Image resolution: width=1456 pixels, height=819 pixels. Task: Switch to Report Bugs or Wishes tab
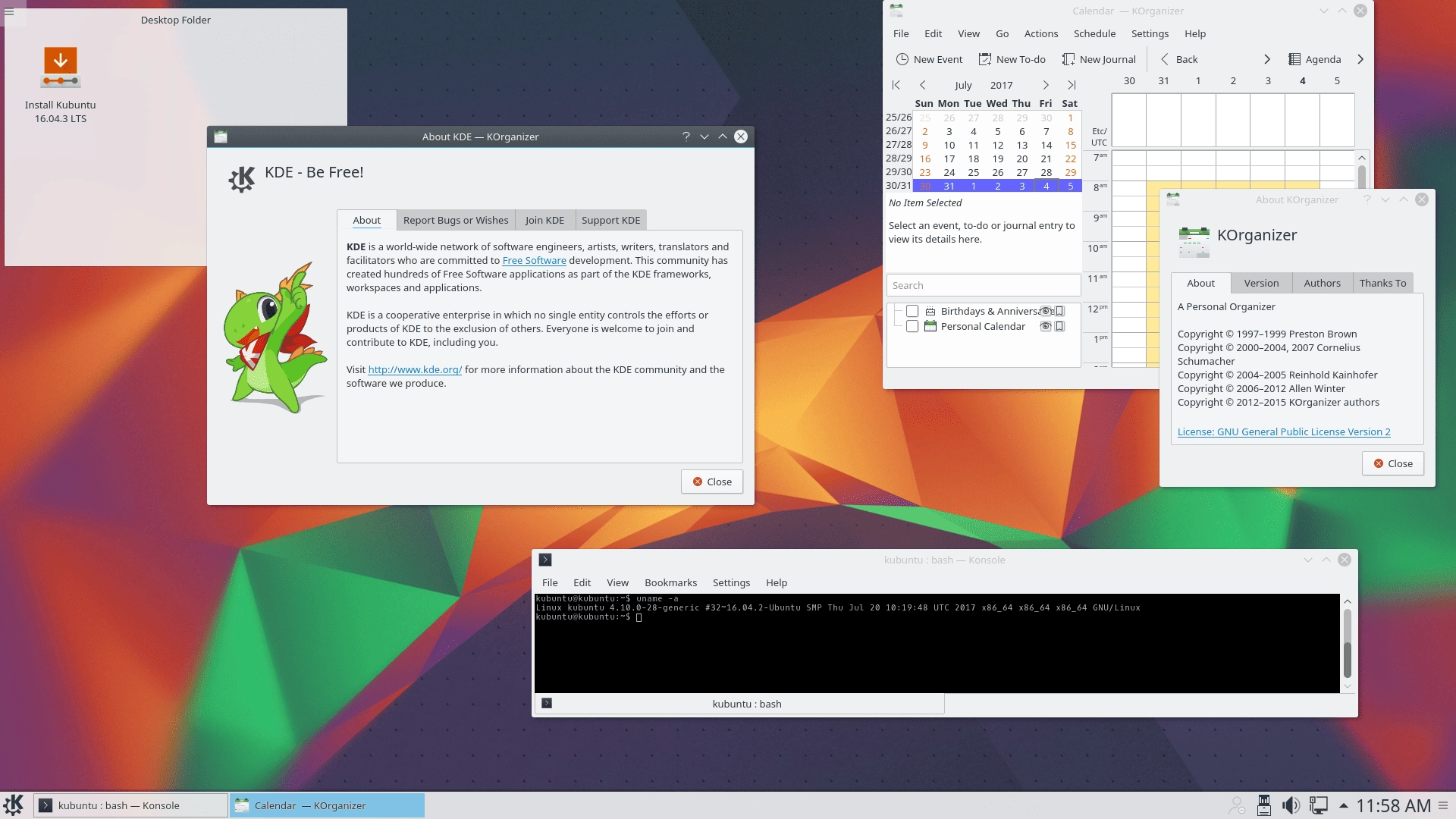(456, 220)
